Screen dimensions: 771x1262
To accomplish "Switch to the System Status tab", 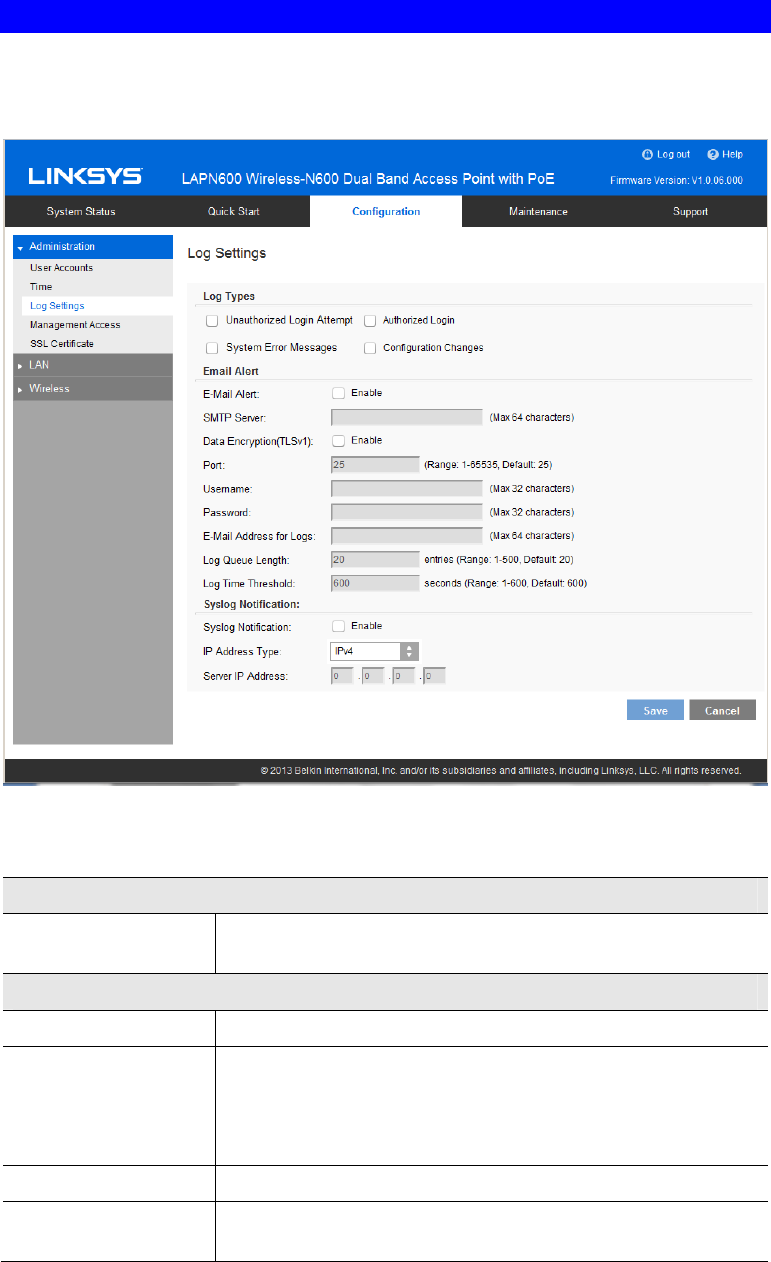I will (81, 211).
